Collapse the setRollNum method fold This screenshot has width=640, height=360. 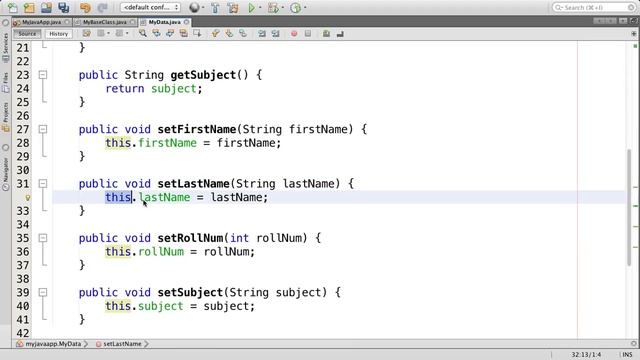(x=43, y=238)
